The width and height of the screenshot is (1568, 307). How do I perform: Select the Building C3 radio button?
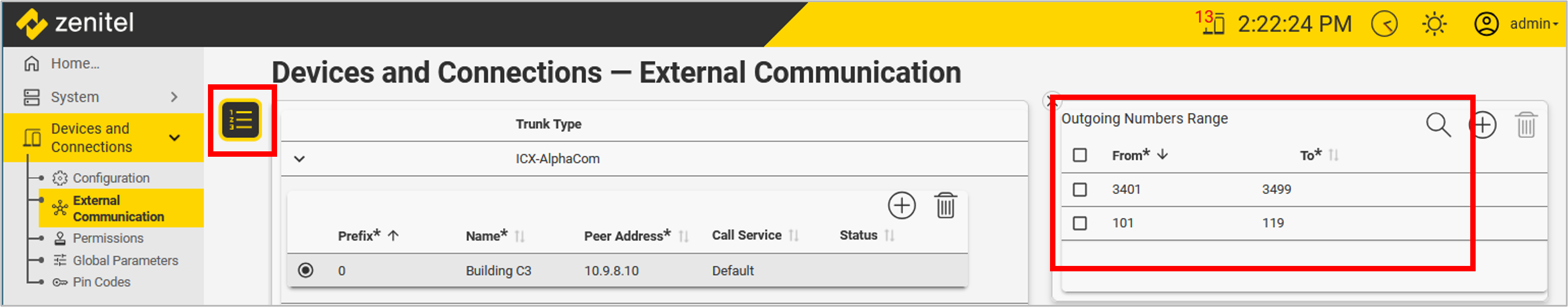pyautogui.click(x=306, y=270)
